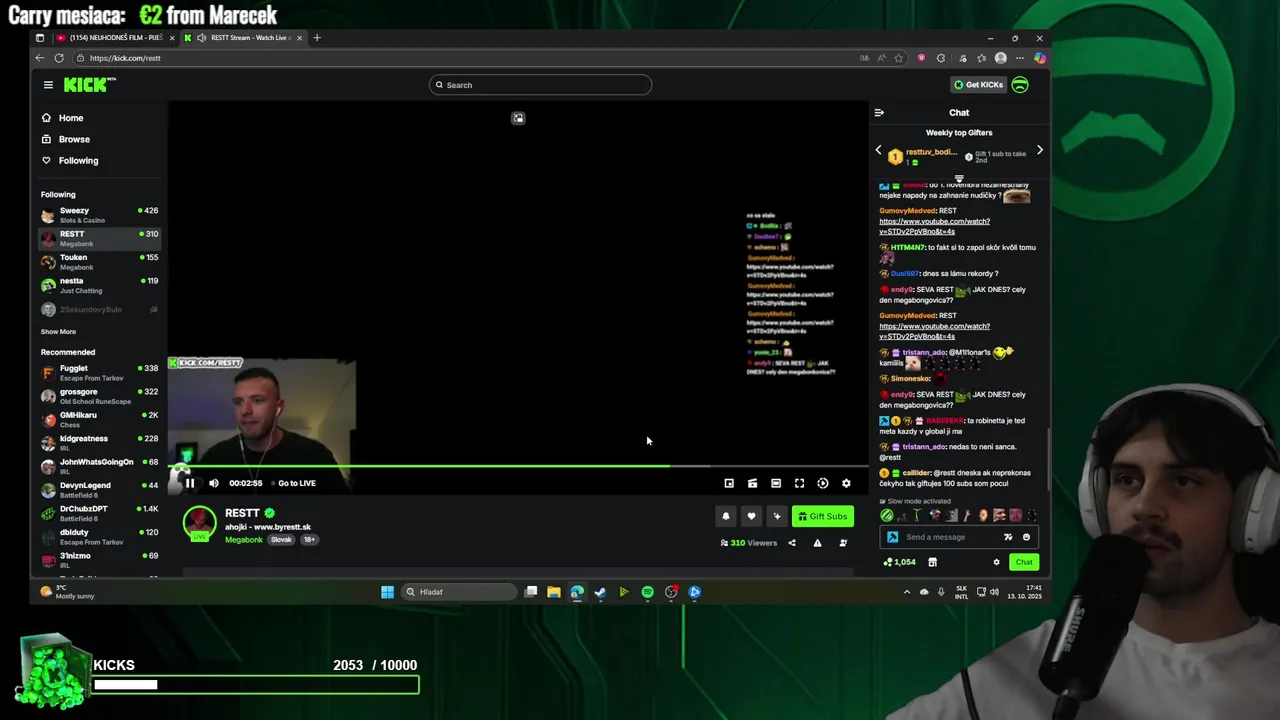Enter fullscreen video mode

[x=799, y=483]
